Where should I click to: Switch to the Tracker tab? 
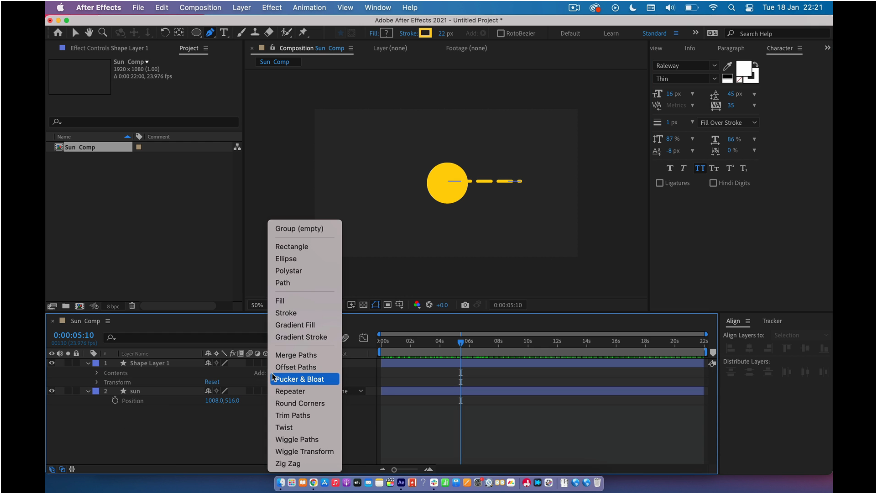(772, 321)
